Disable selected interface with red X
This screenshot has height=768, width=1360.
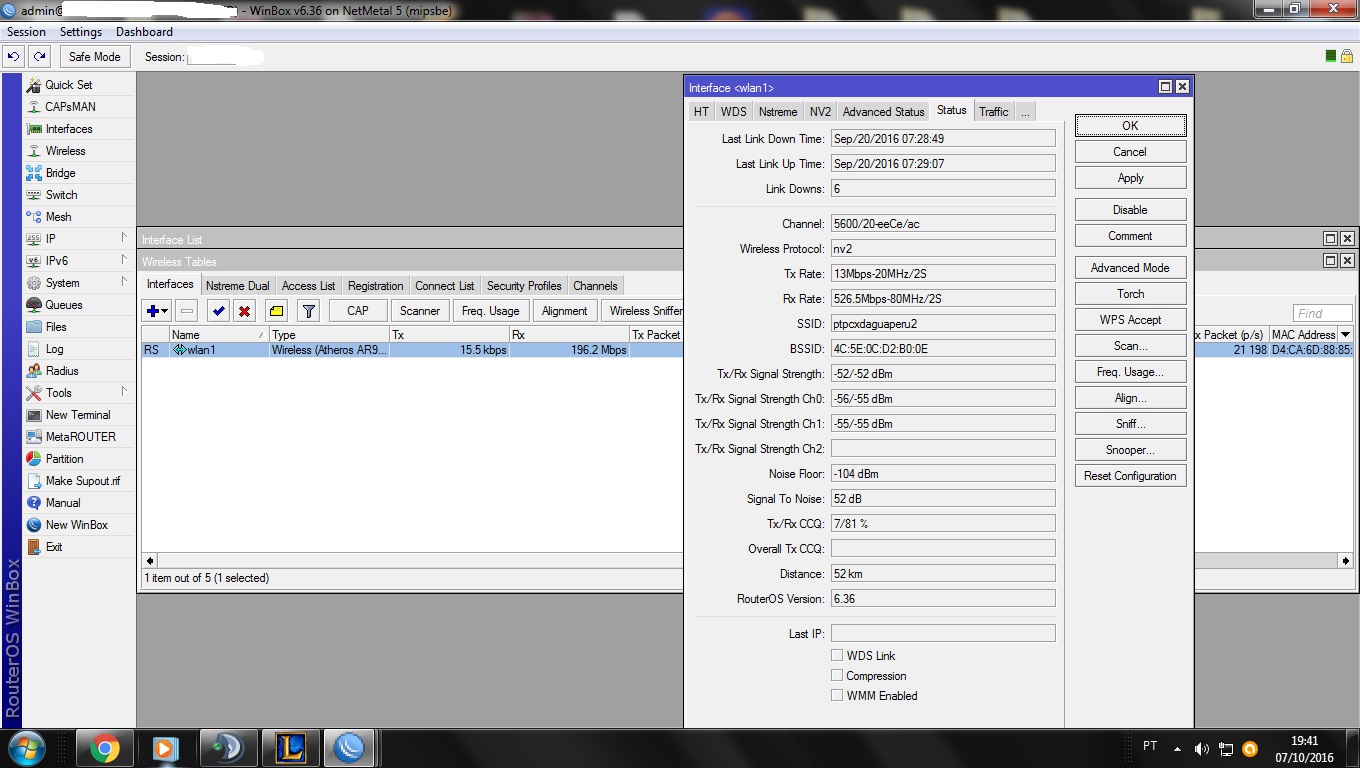click(244, 311)
